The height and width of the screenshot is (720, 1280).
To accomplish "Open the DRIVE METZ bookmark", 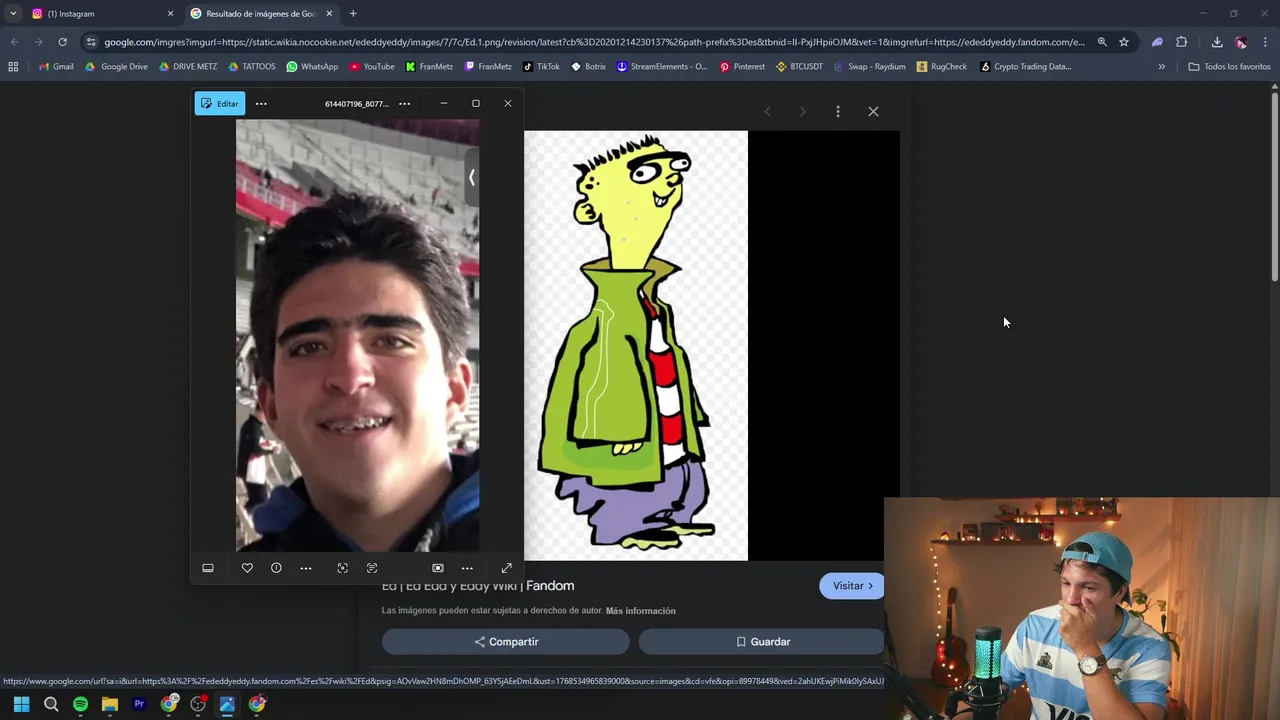I will 188,67.
